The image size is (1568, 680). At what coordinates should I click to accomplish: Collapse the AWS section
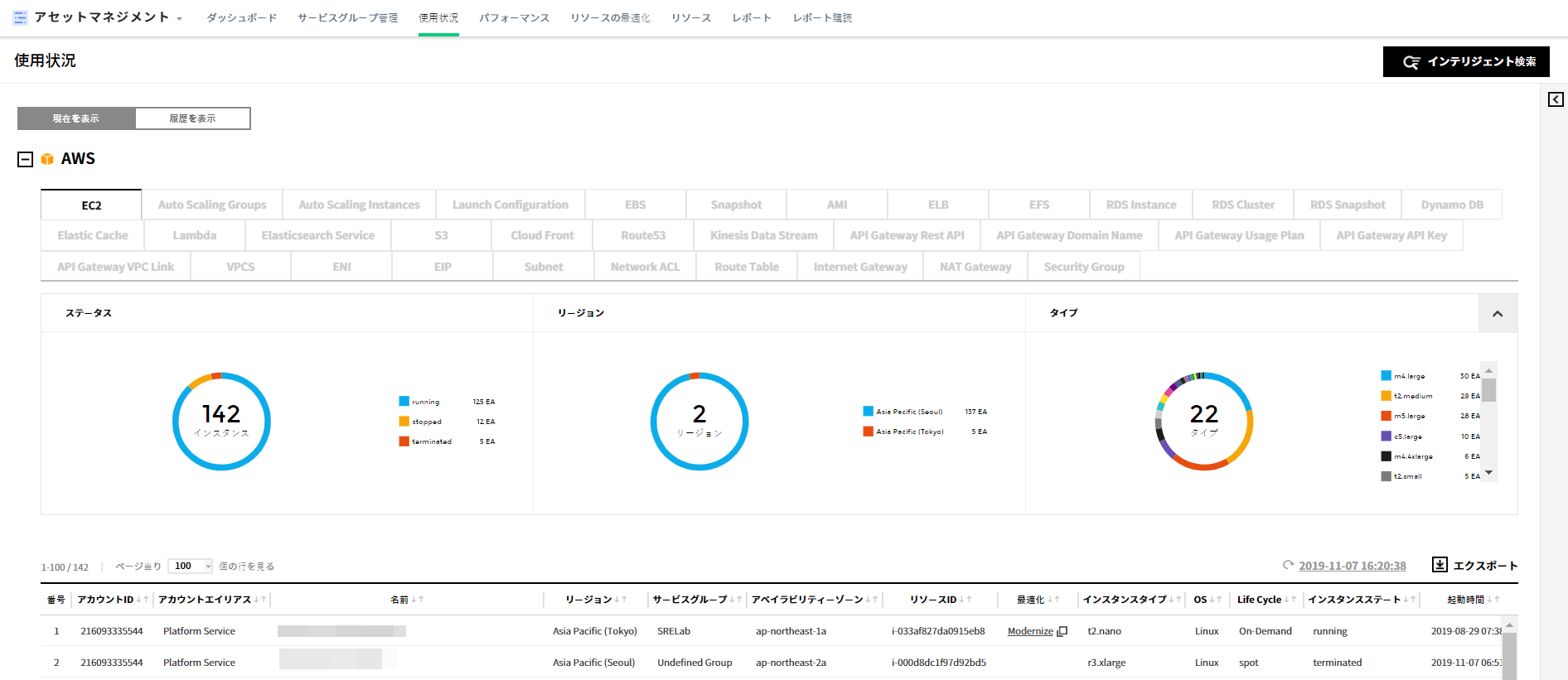pos(26,159)
